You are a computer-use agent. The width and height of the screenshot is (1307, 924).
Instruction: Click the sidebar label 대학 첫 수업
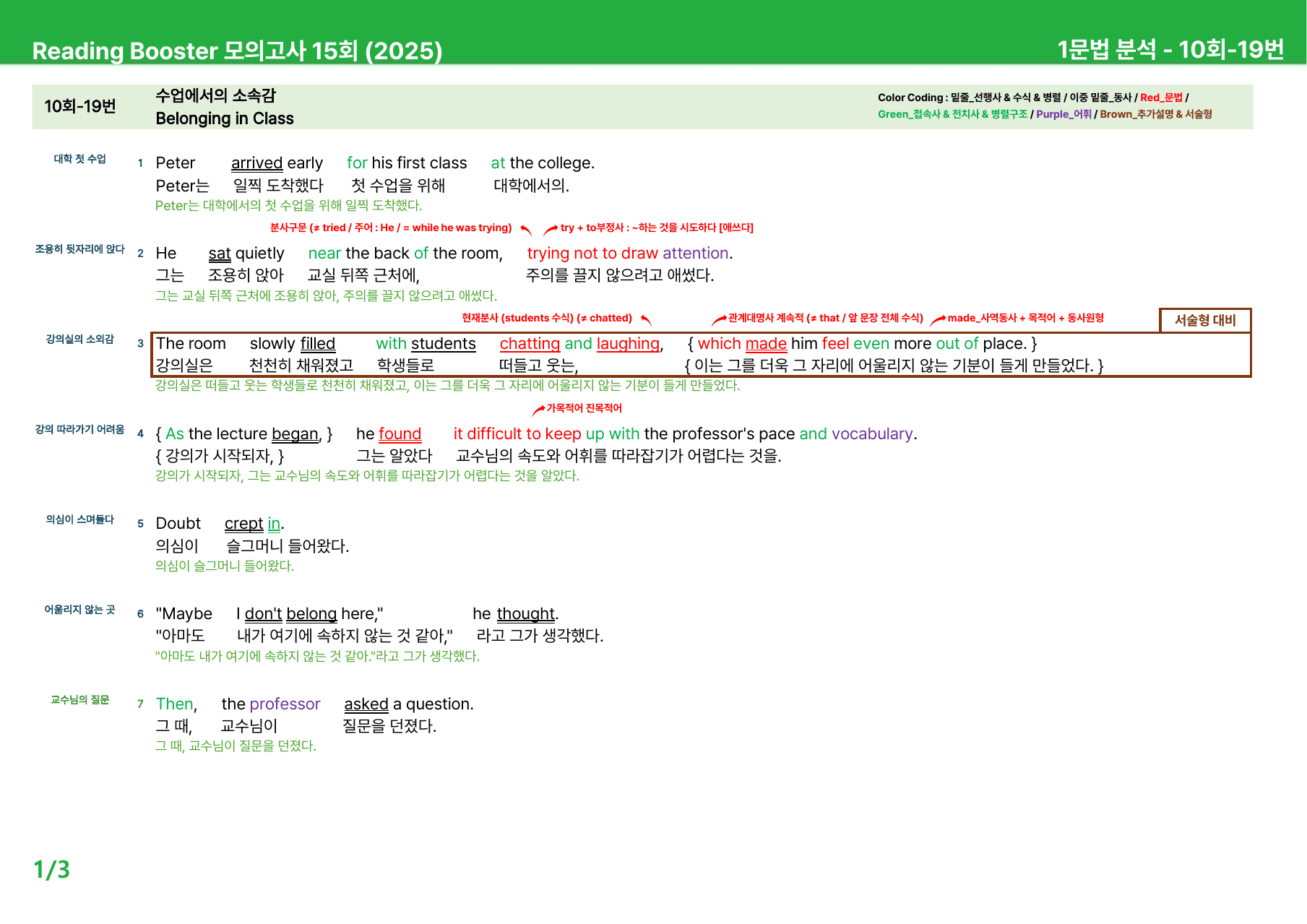tap(79, 159)
